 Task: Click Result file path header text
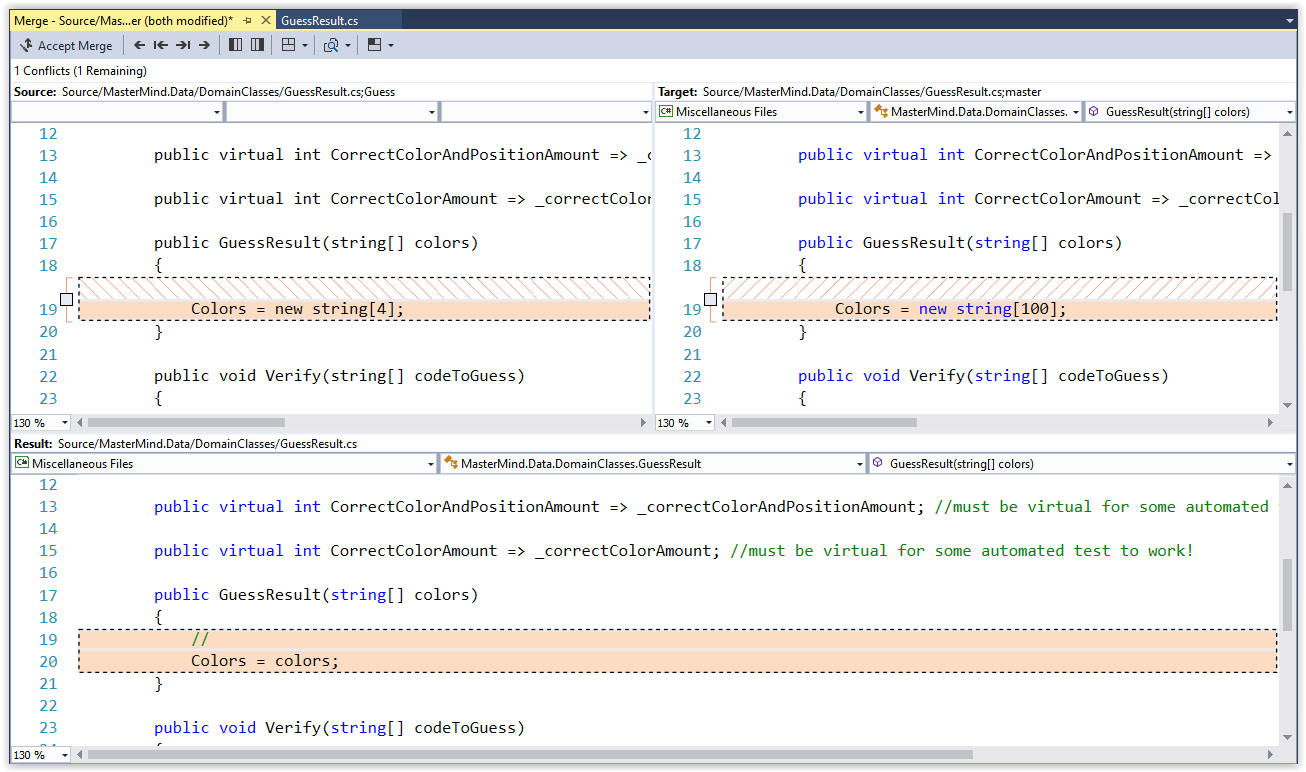[208, 443]
